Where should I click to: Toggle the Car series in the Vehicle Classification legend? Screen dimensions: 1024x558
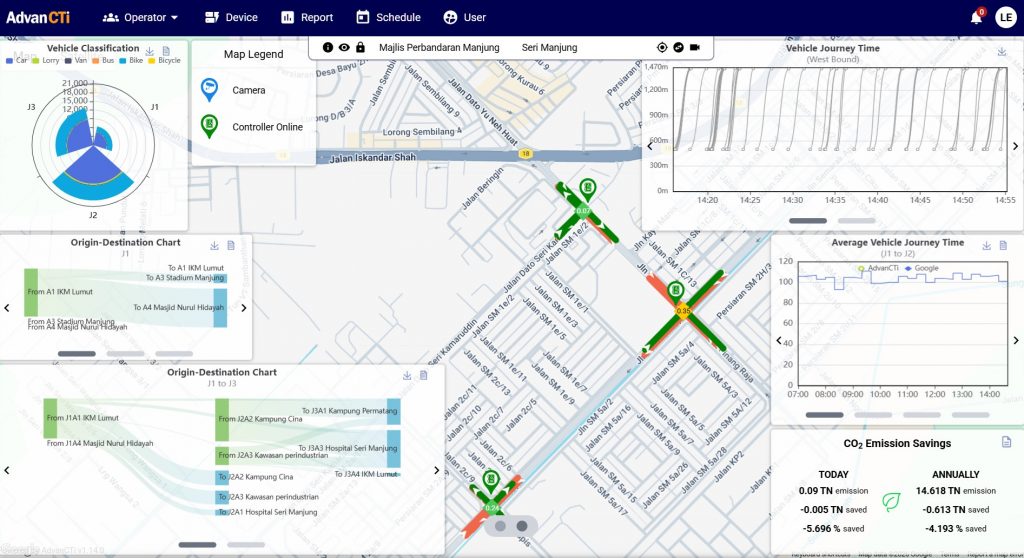[x=16, y=60]
